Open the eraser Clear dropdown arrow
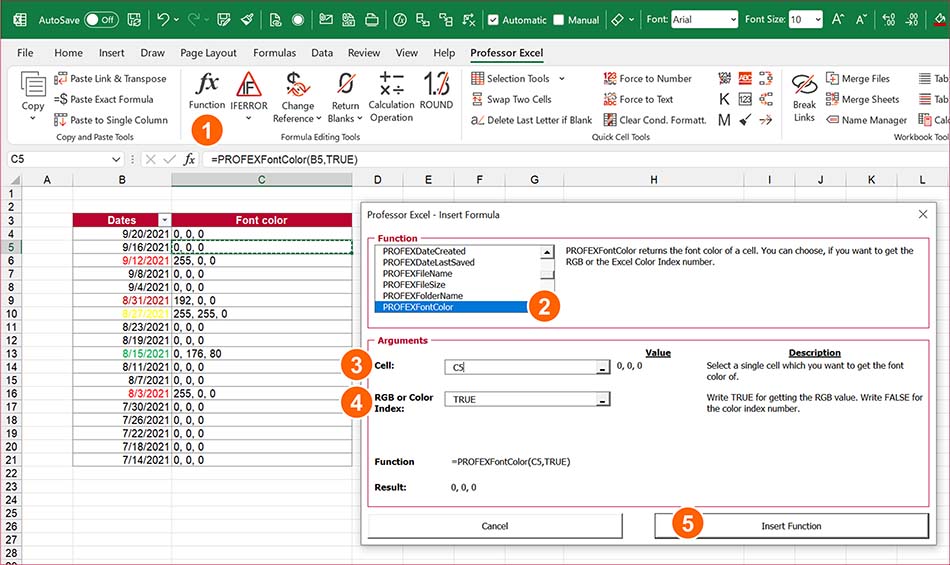 point(632,20)
